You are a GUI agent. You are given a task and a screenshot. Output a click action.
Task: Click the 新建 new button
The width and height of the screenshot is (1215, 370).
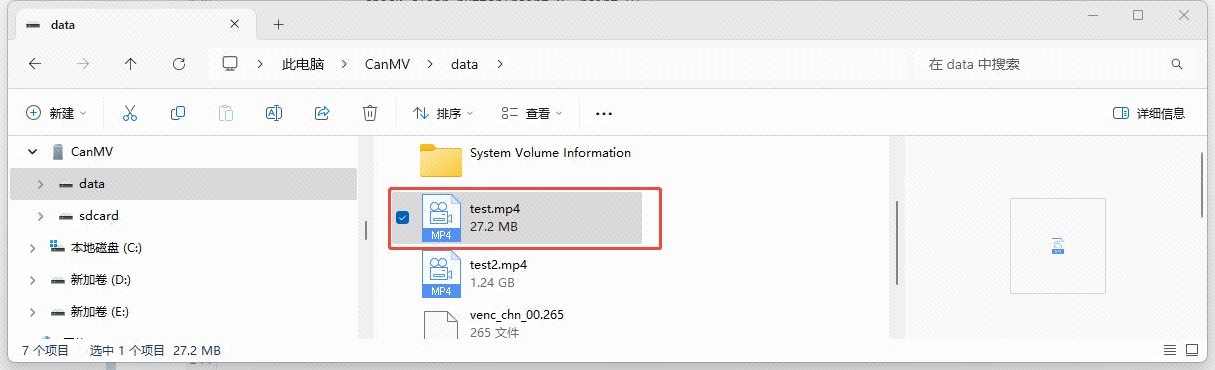tap(56, 114)
